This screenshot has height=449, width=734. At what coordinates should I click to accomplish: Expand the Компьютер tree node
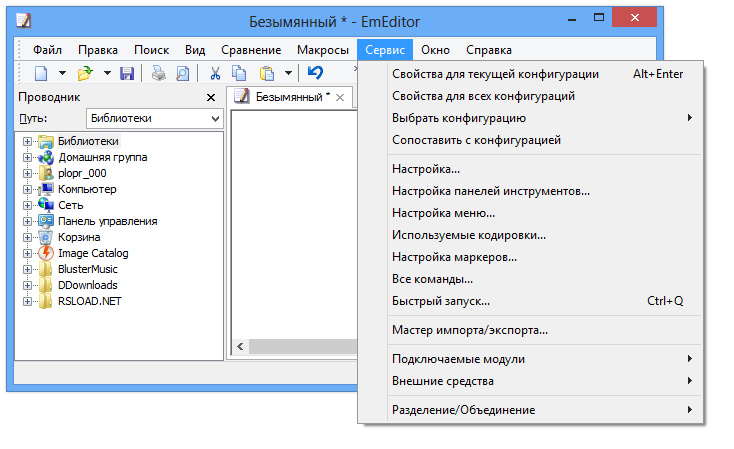[28, 189]
